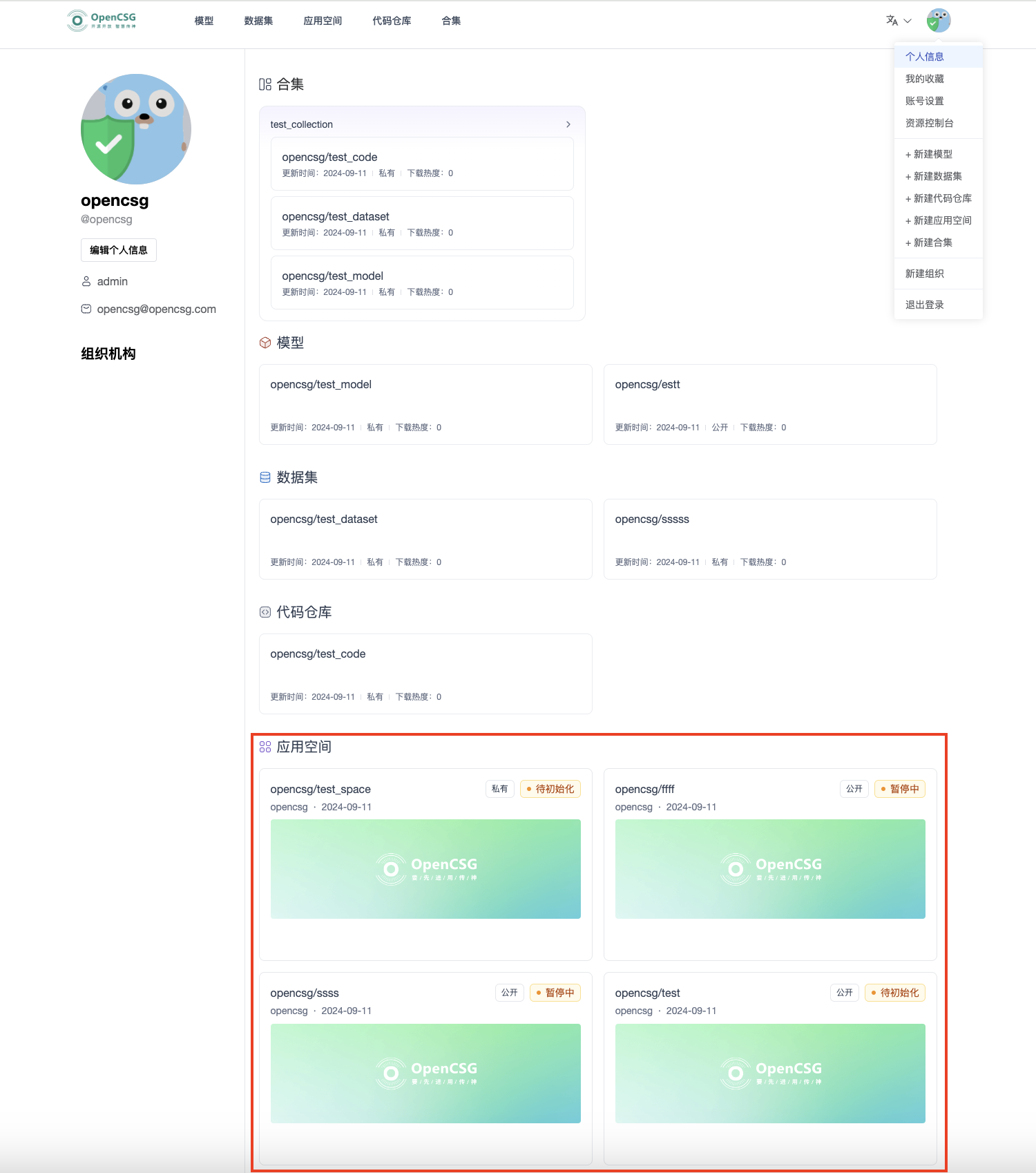The image size is (1036, 1173).
Task: Click 退出登录 to log out
Action: click(x=924, y=305)
